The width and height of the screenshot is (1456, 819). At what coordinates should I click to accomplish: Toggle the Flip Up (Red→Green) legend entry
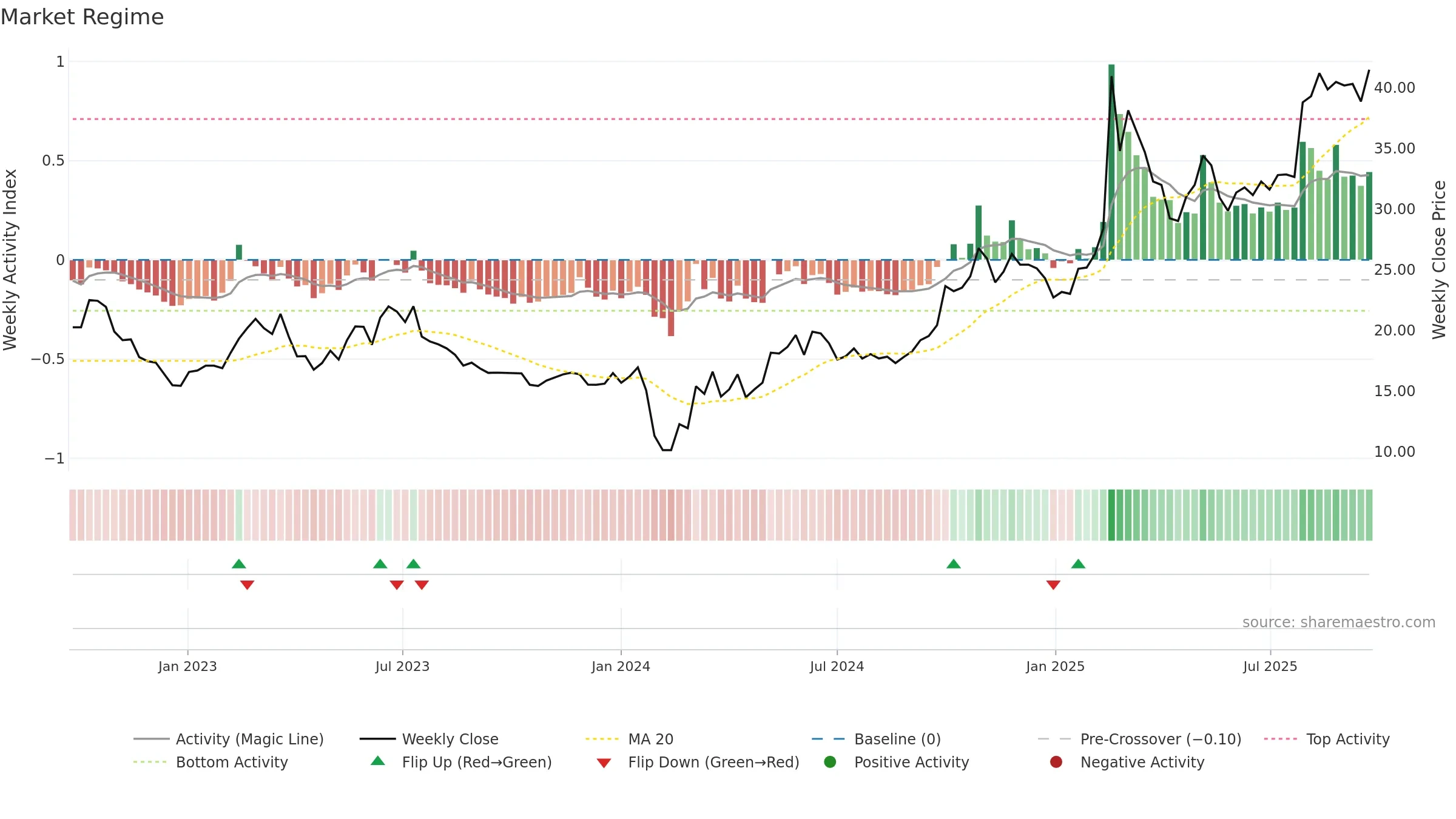coord(461,762)
